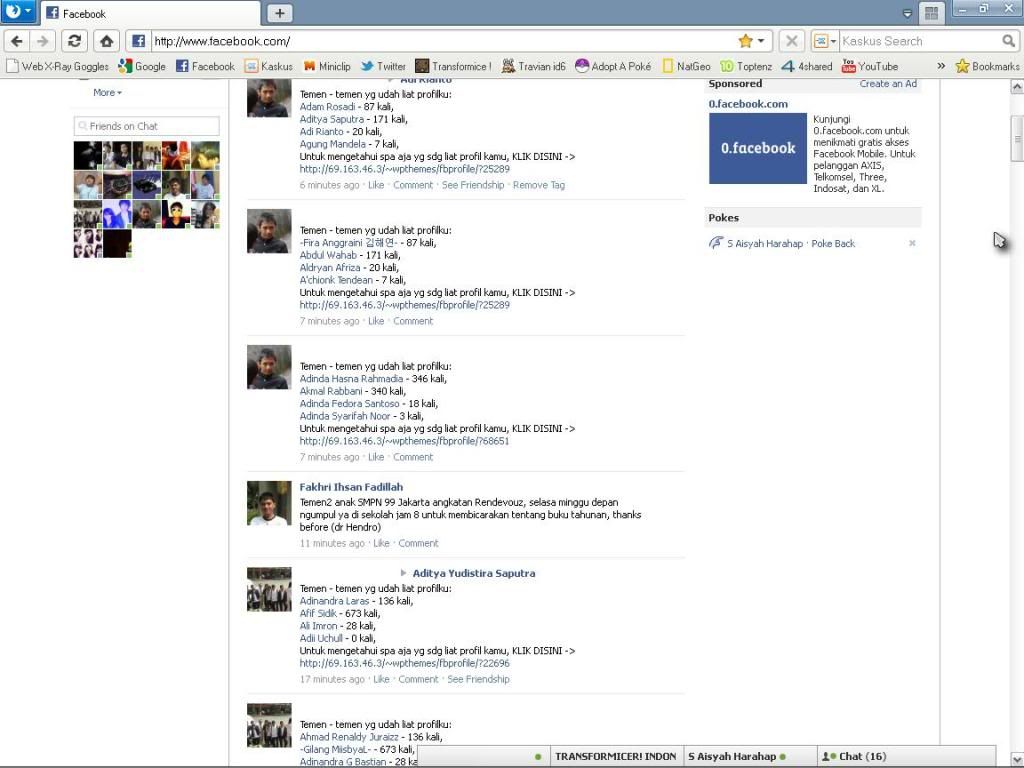
Task: Open the browser home page
Action: pos(106,41)
